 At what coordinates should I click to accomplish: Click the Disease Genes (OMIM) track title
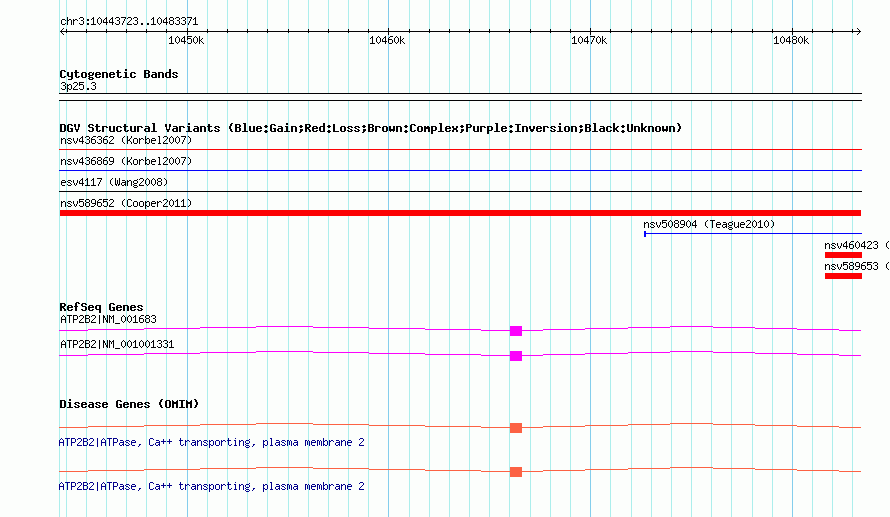click(x=129, y=404)
